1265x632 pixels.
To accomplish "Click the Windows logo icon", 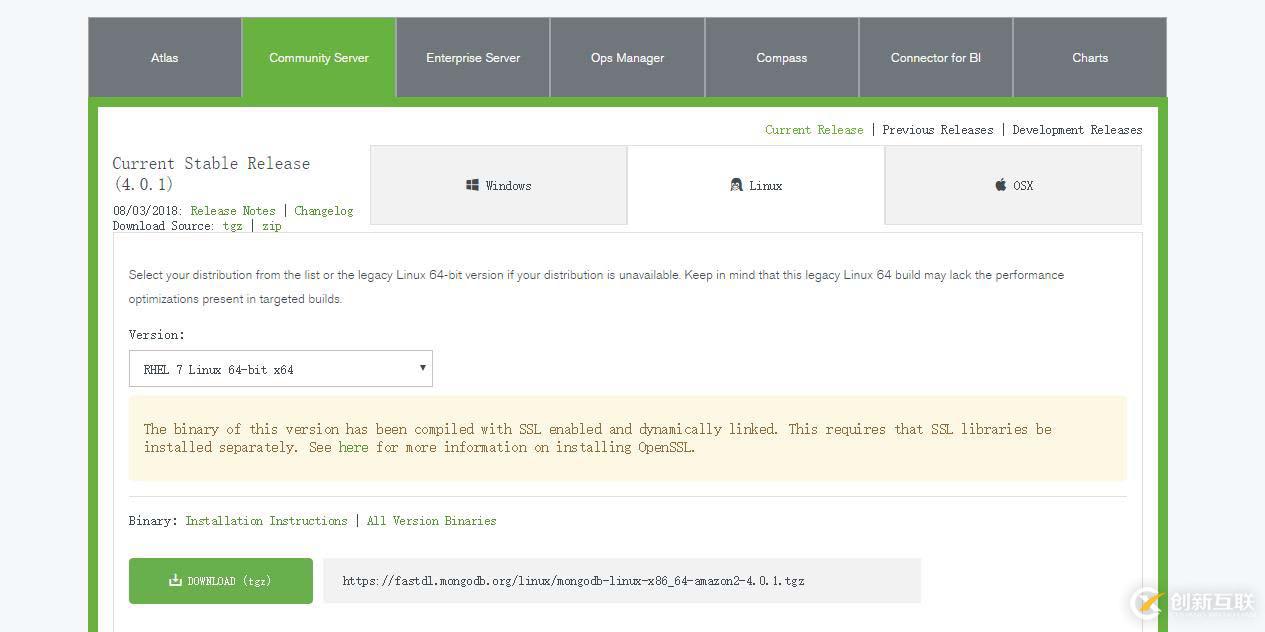I will click(x=472, y=185).
